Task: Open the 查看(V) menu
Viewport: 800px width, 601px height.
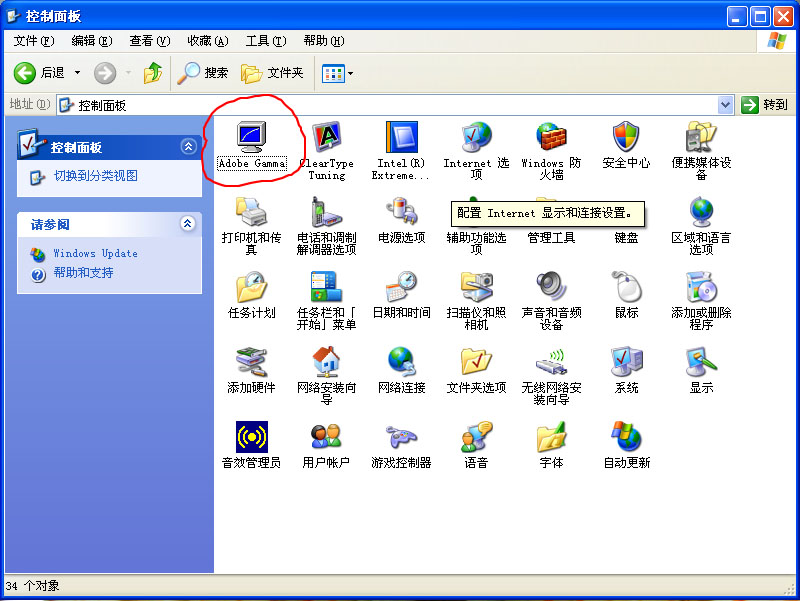Action: tap(149, 41)
